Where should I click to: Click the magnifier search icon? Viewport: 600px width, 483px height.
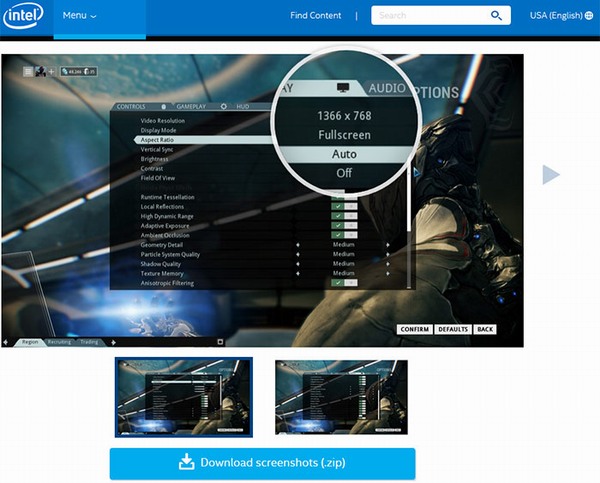click(x=496, y=16)
